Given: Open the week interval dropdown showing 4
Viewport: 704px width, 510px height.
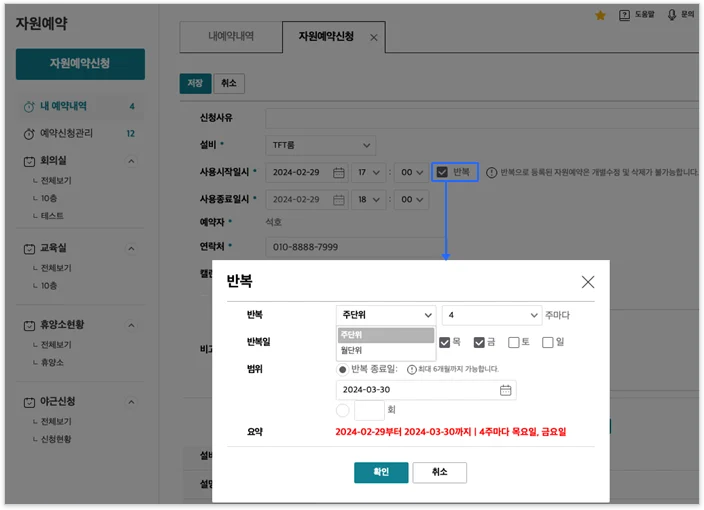Looking at the screenshot, I should (x=492, y=315).
